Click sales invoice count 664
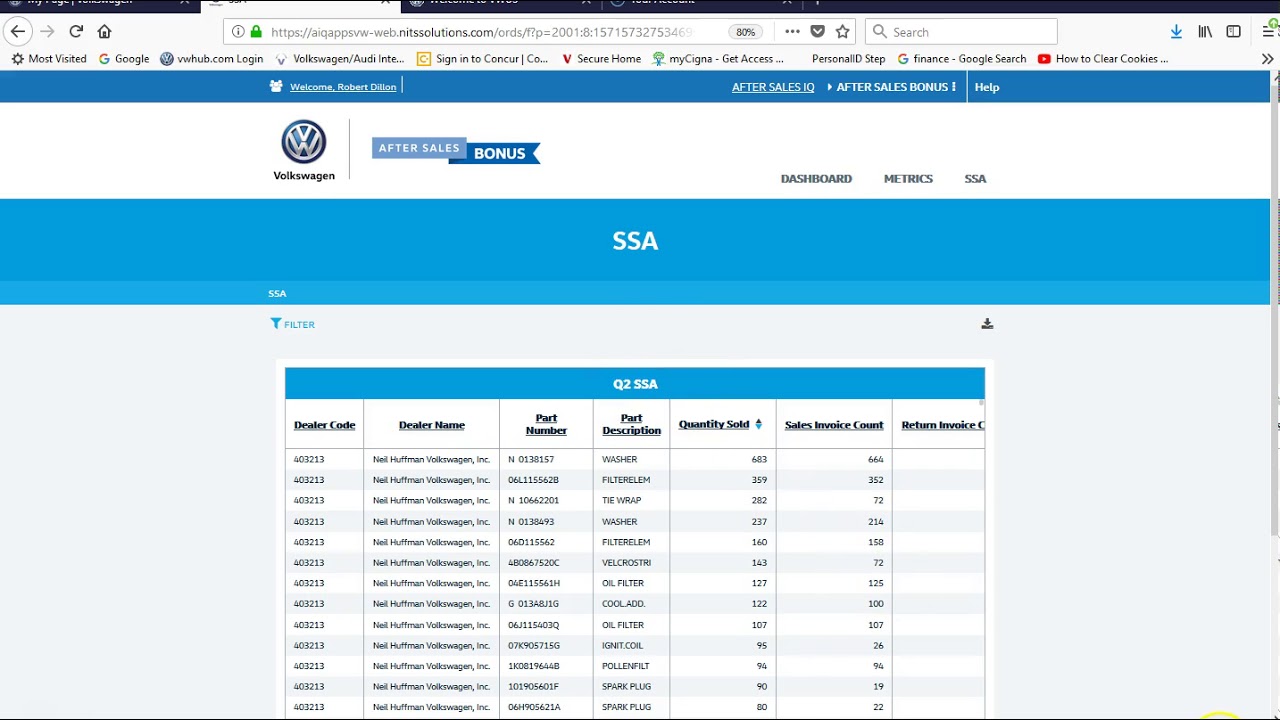The height and width of the screenshot is (720, 1280). [x=876, y=460]
